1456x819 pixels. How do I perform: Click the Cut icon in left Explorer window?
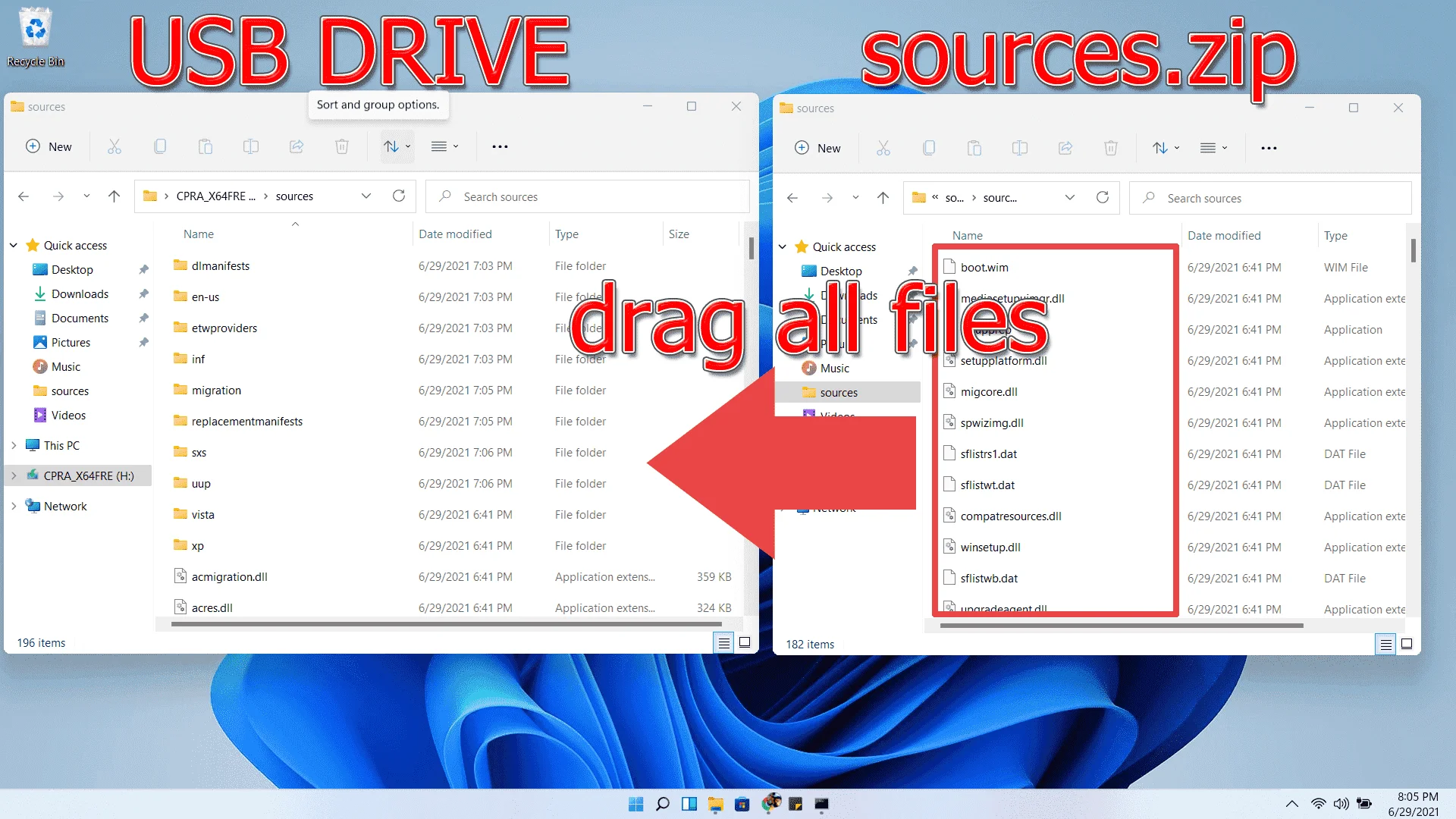click(115, 146)
